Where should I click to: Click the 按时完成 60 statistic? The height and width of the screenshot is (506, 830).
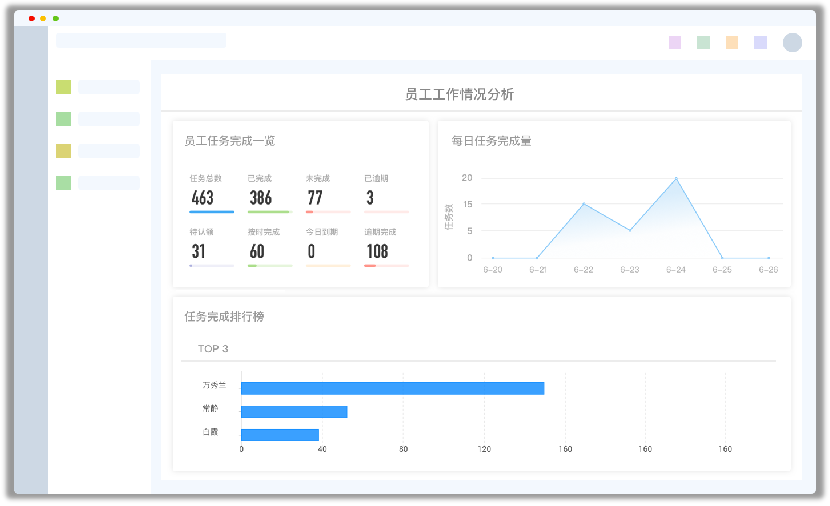coord(258,251)
